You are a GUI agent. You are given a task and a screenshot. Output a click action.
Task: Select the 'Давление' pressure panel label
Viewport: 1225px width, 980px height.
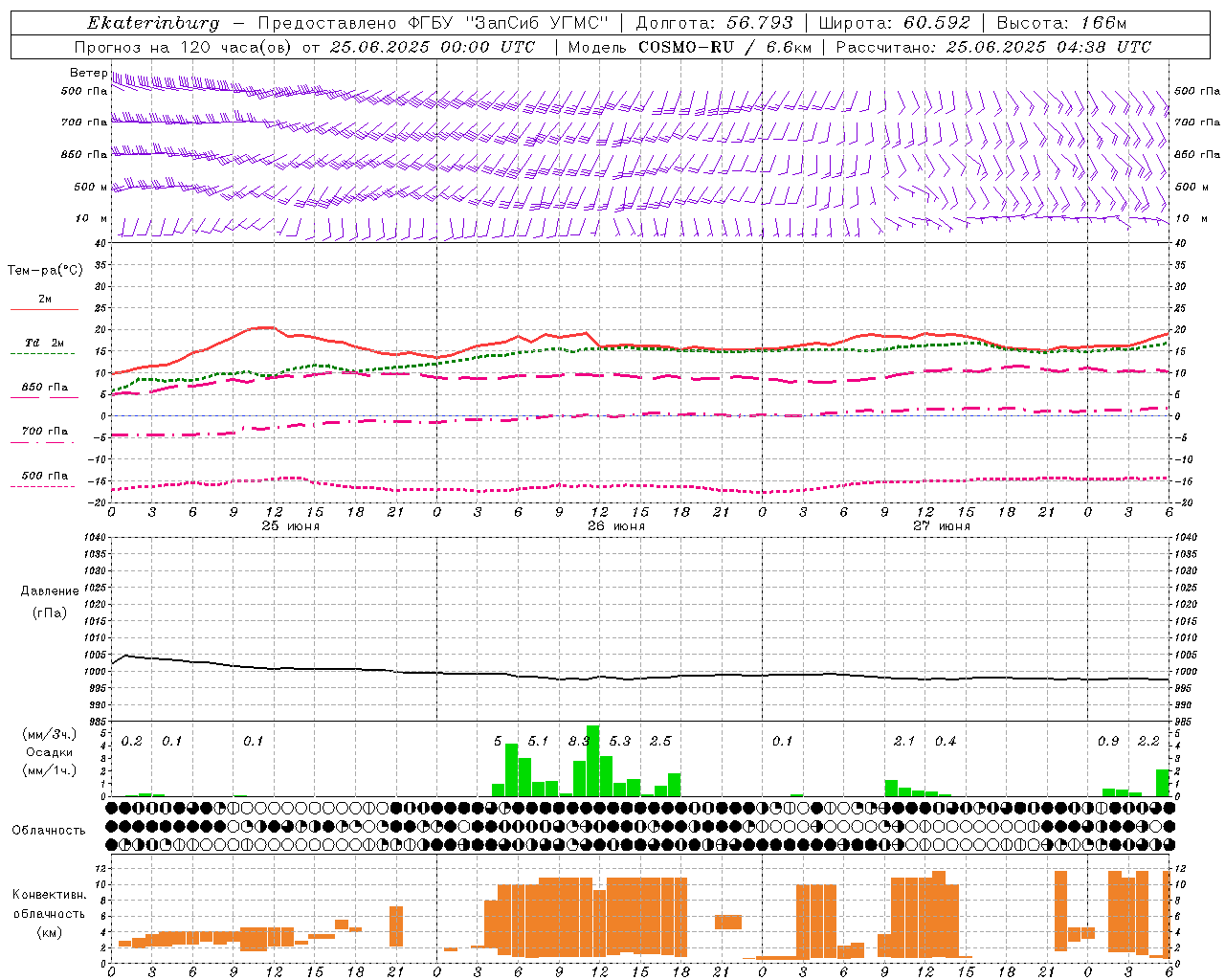(x=50, y=591)
